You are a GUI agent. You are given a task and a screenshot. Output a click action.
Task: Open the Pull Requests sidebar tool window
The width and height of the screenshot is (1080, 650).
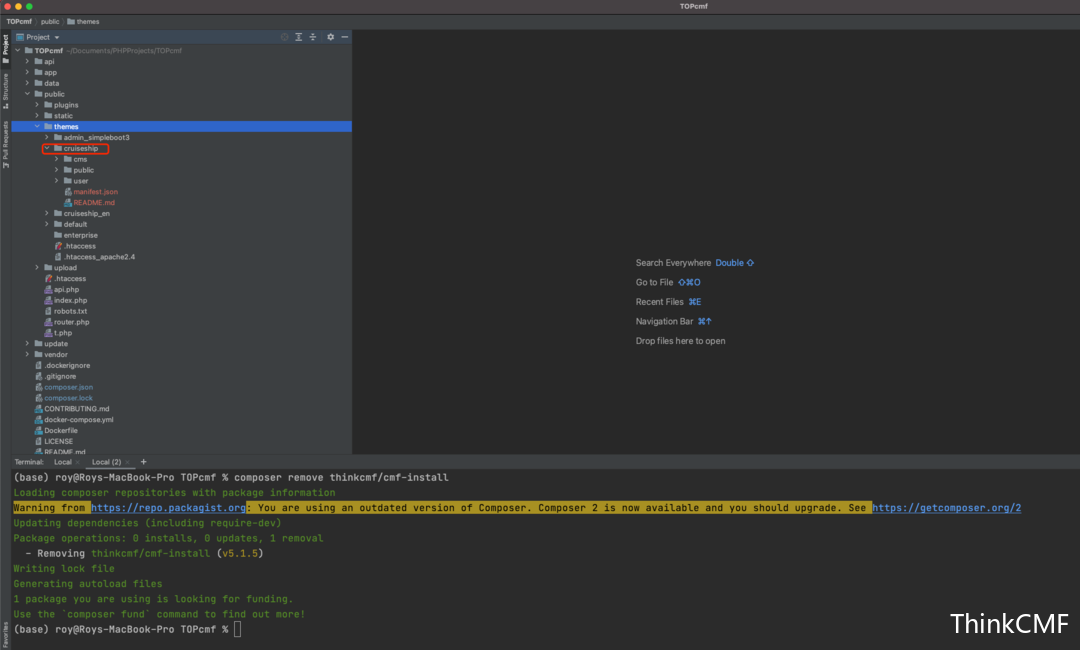(x=6, y=145)
